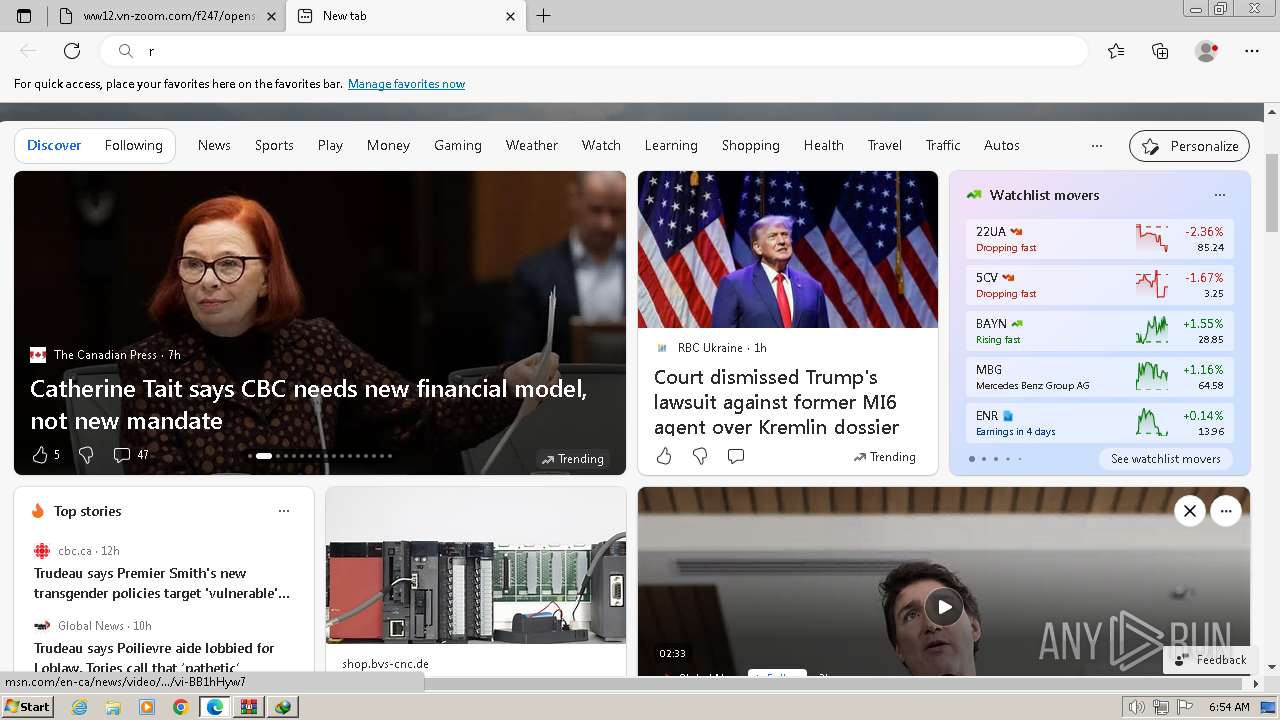The image size is (1280, 720).
Task: Click See watchlist movers button
Action: [x=1165, y=459]
